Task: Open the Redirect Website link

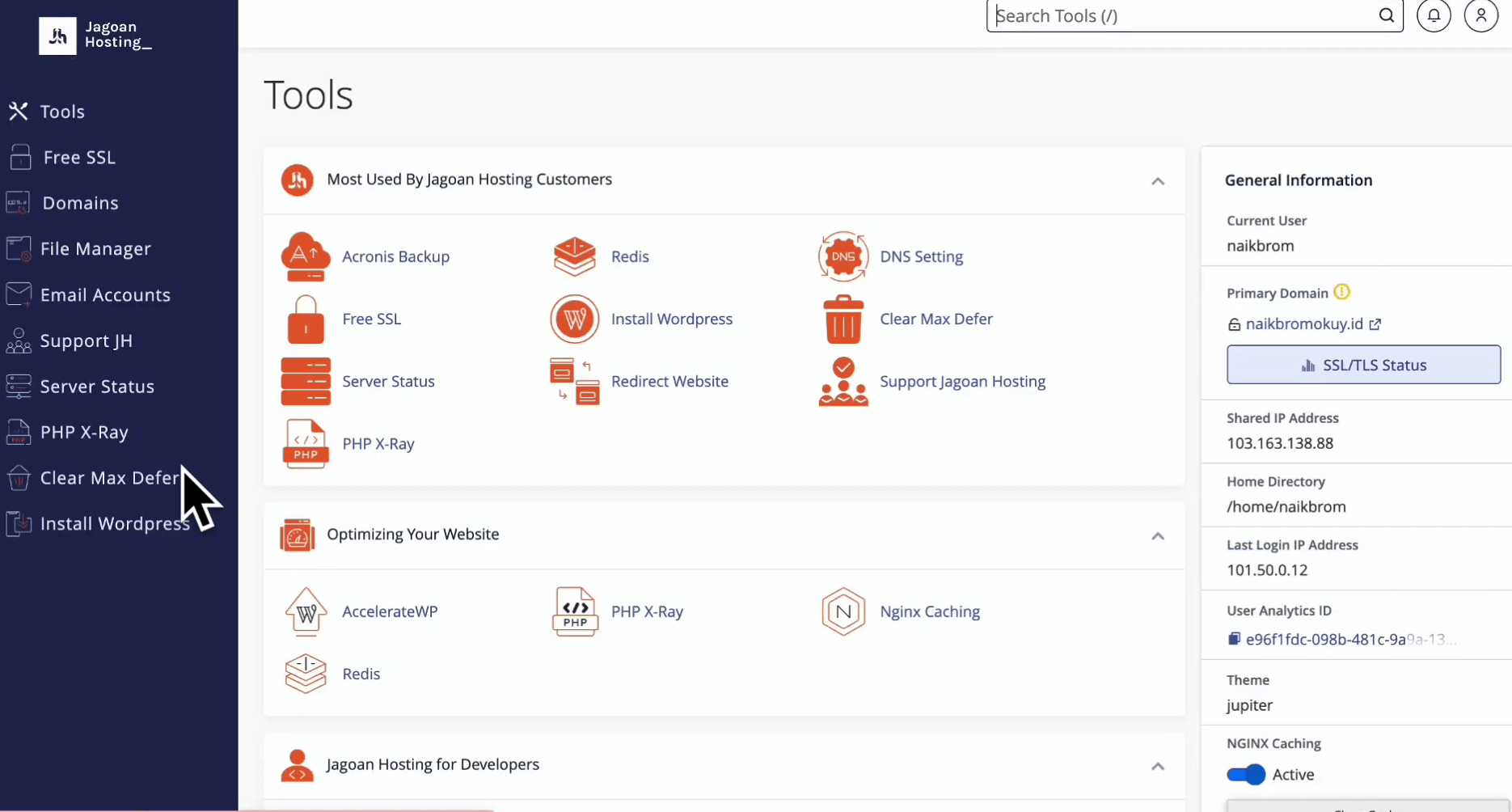Action: (669, 381)
